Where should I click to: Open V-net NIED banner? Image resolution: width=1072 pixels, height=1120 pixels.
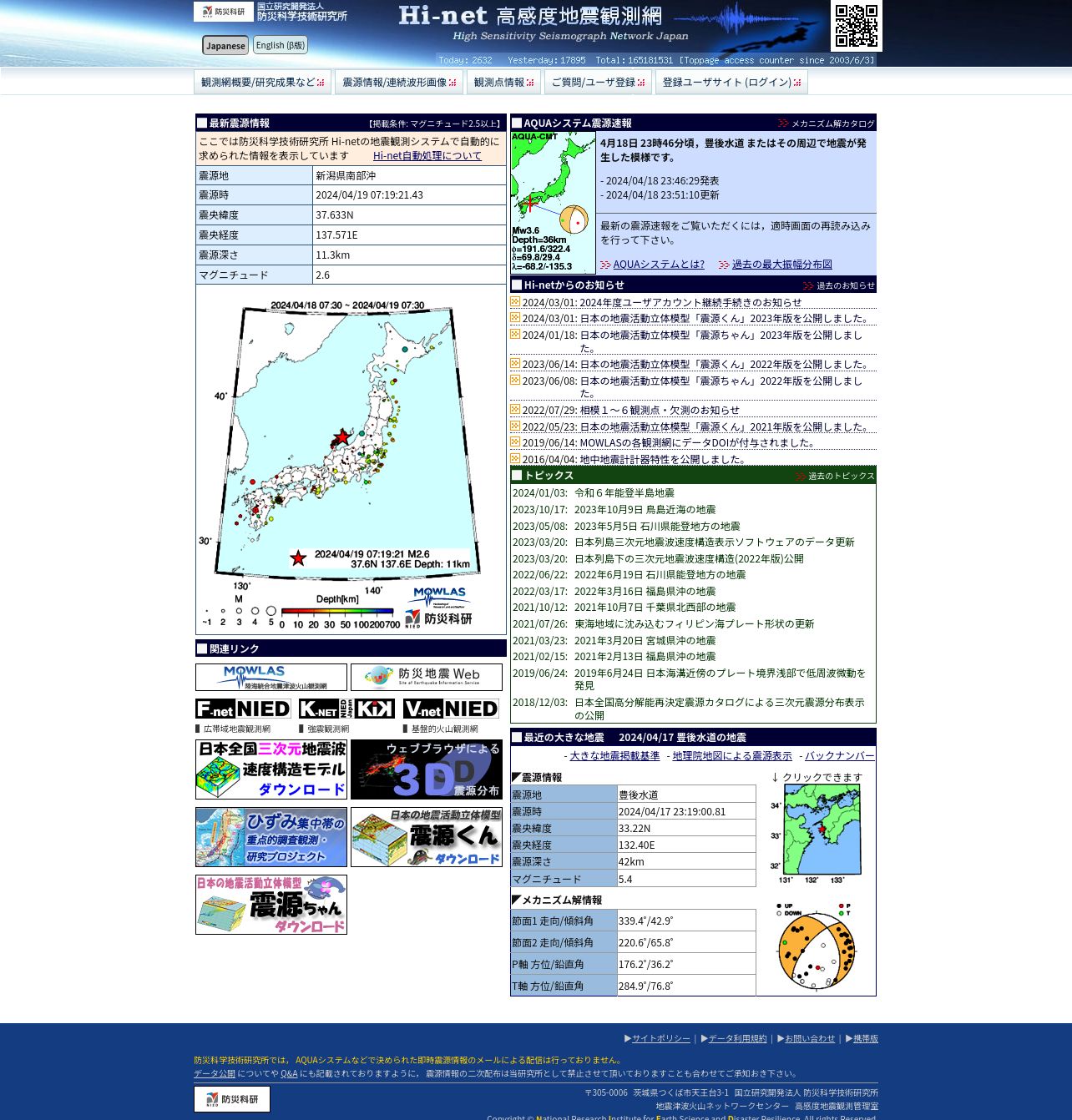point(451,709)
